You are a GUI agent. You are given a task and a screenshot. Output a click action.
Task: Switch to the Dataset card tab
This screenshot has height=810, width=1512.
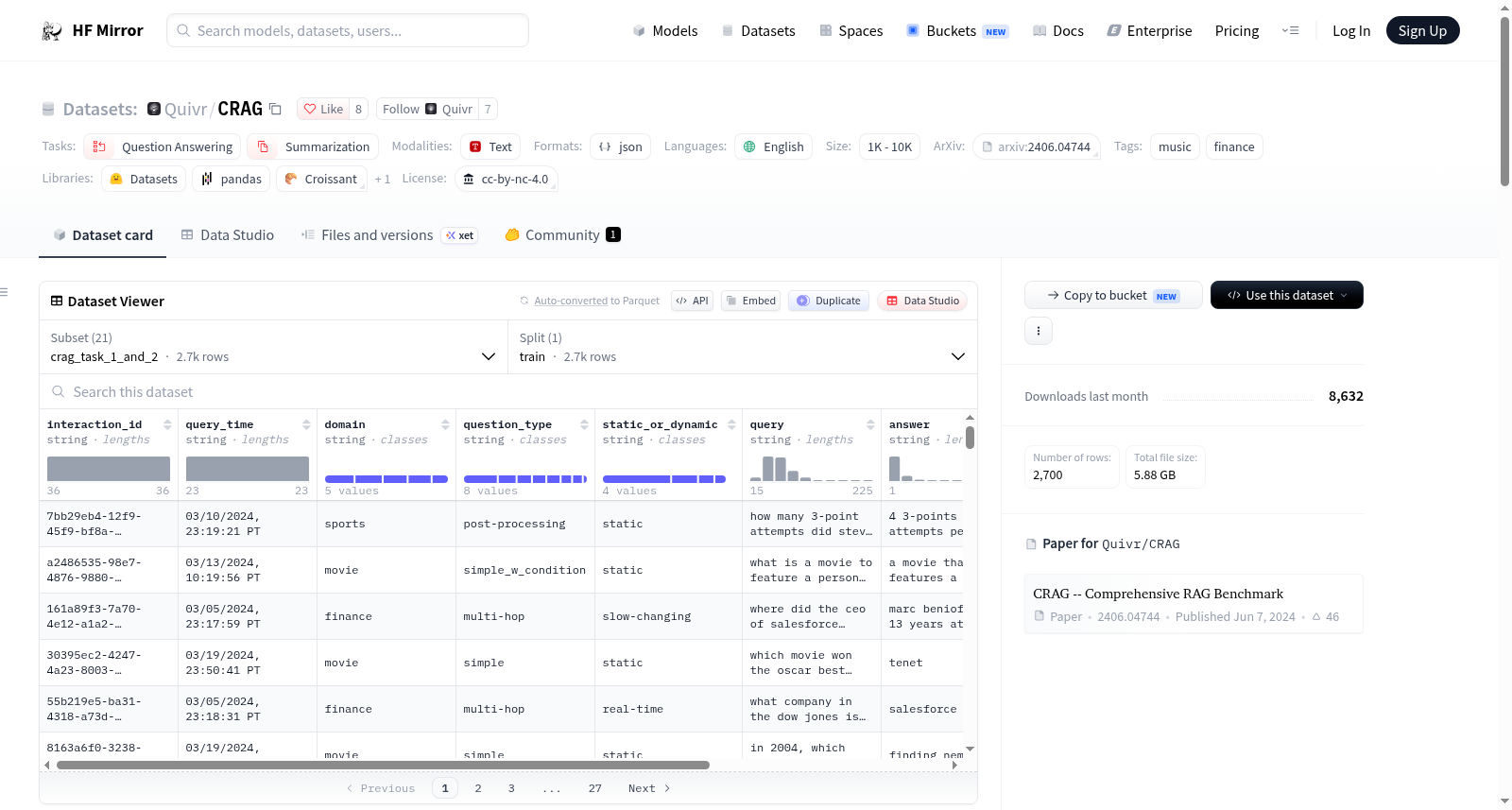(103, 235)
